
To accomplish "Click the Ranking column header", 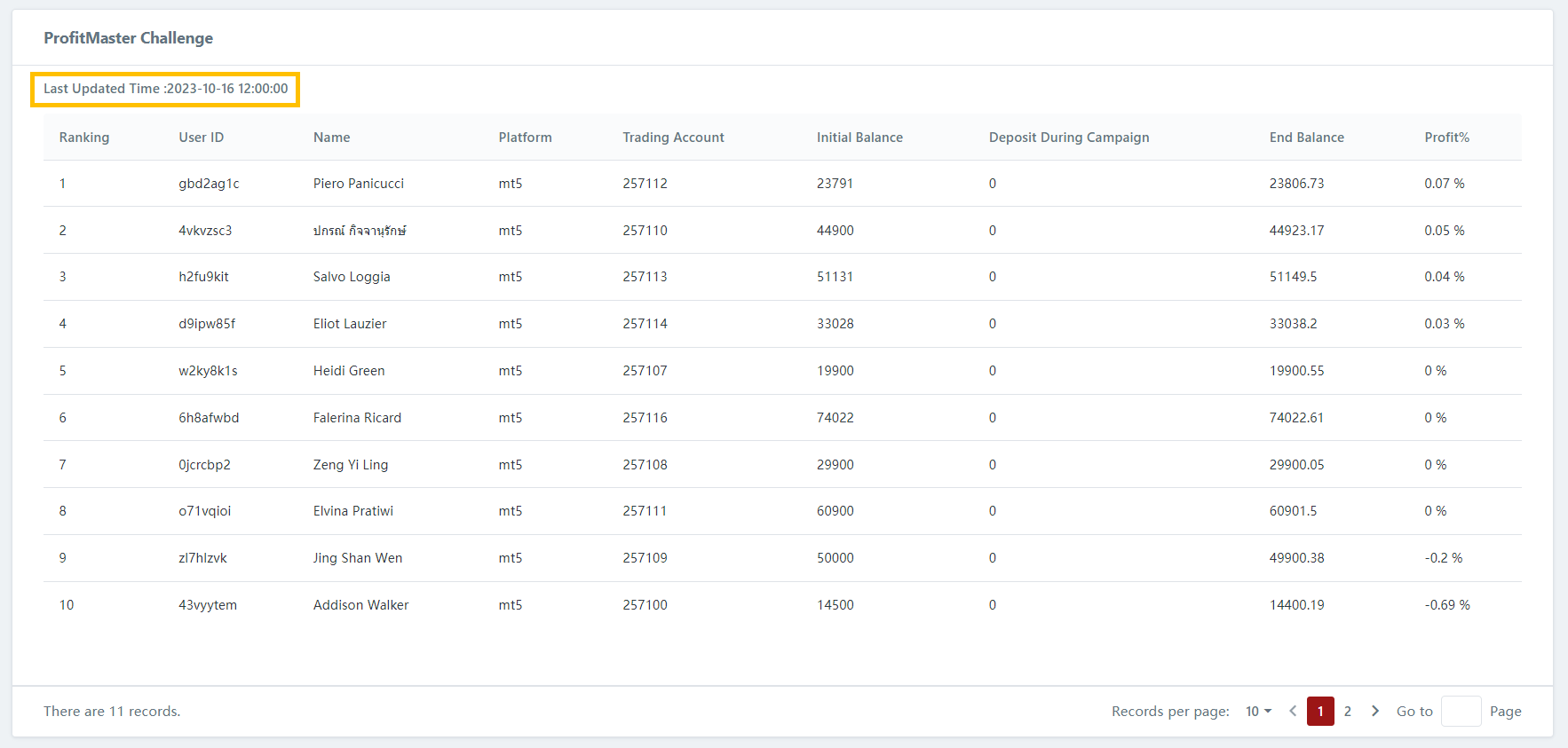I will (84, 138).
